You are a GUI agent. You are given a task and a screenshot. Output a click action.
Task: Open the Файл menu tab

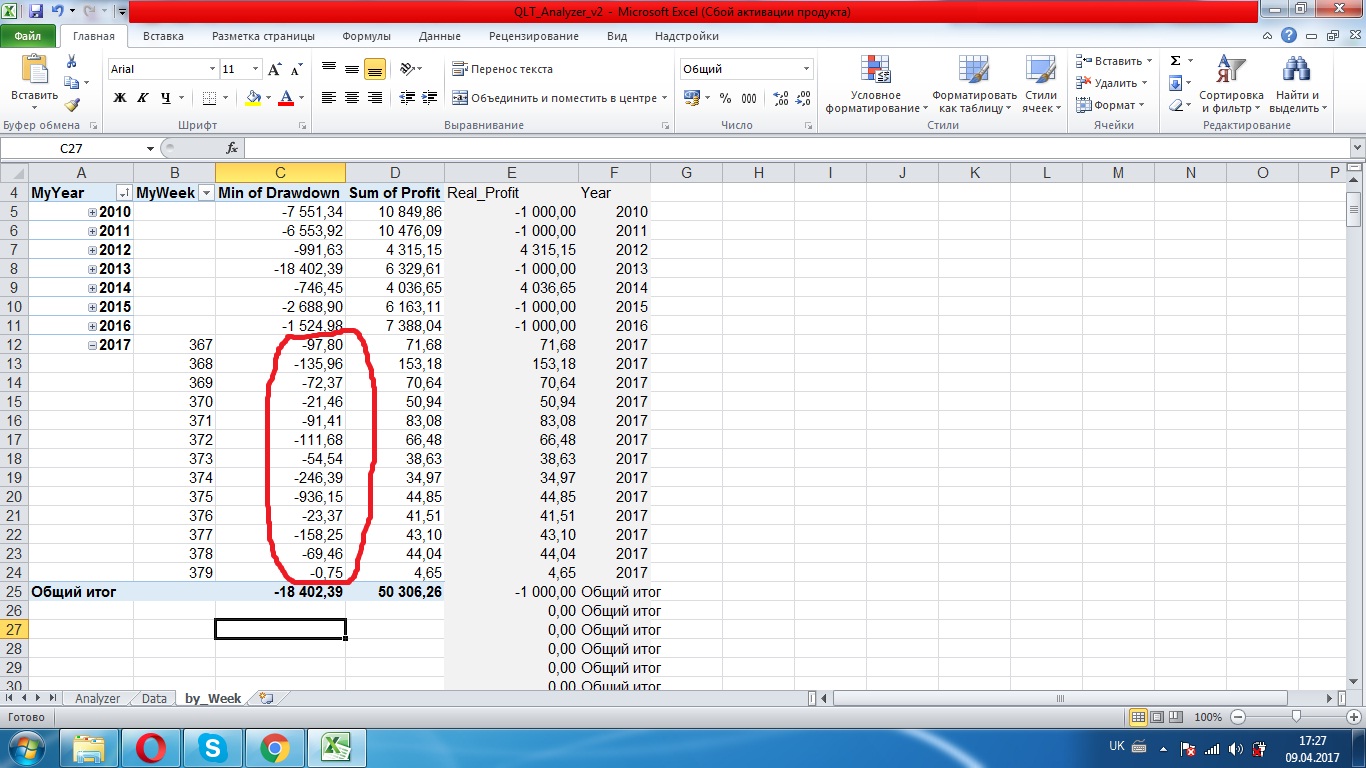28,36
